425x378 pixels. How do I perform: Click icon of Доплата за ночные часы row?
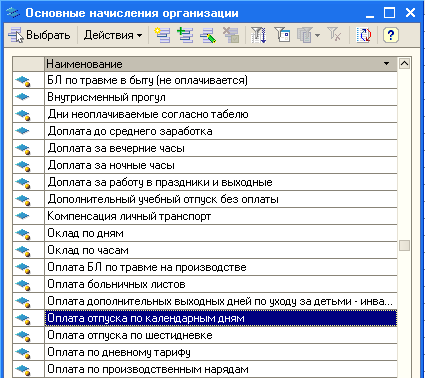click(x=23, y=165)
